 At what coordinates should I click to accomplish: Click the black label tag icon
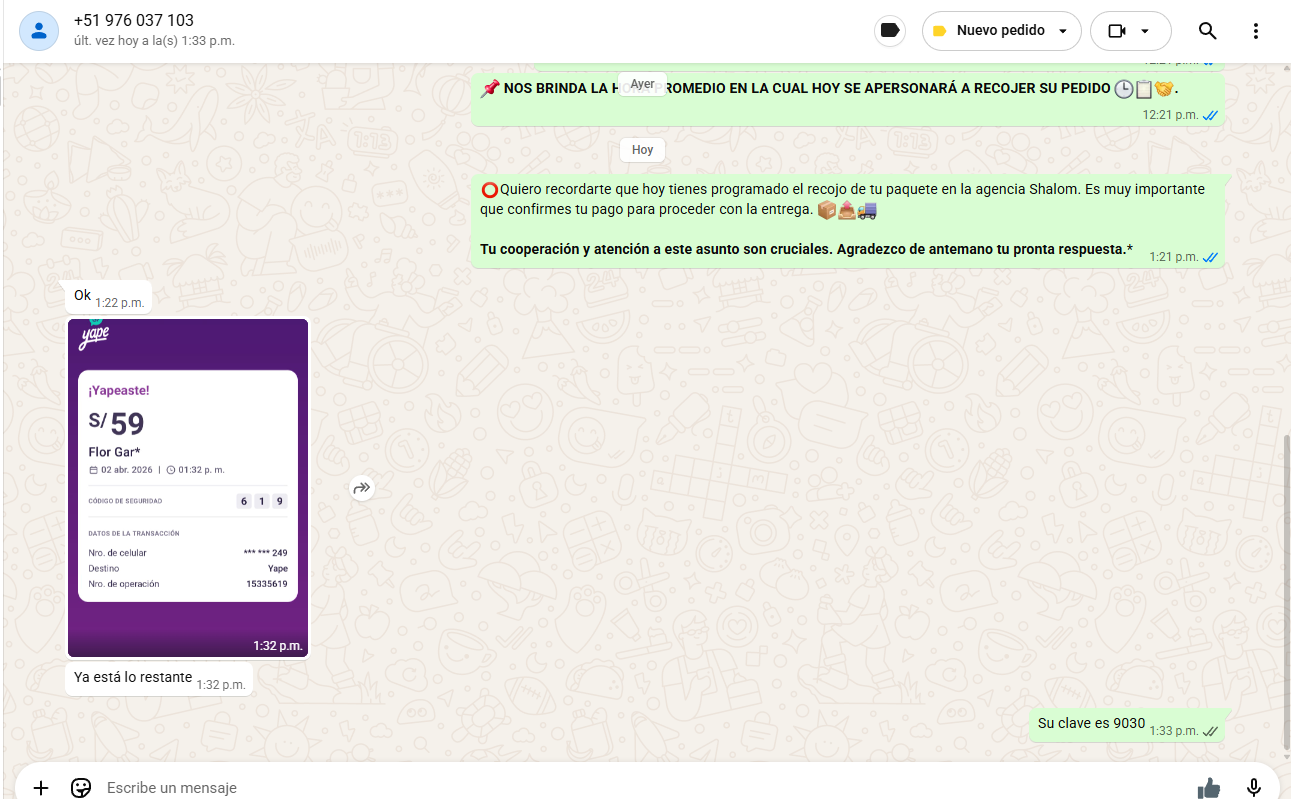[x=889, y=31]
